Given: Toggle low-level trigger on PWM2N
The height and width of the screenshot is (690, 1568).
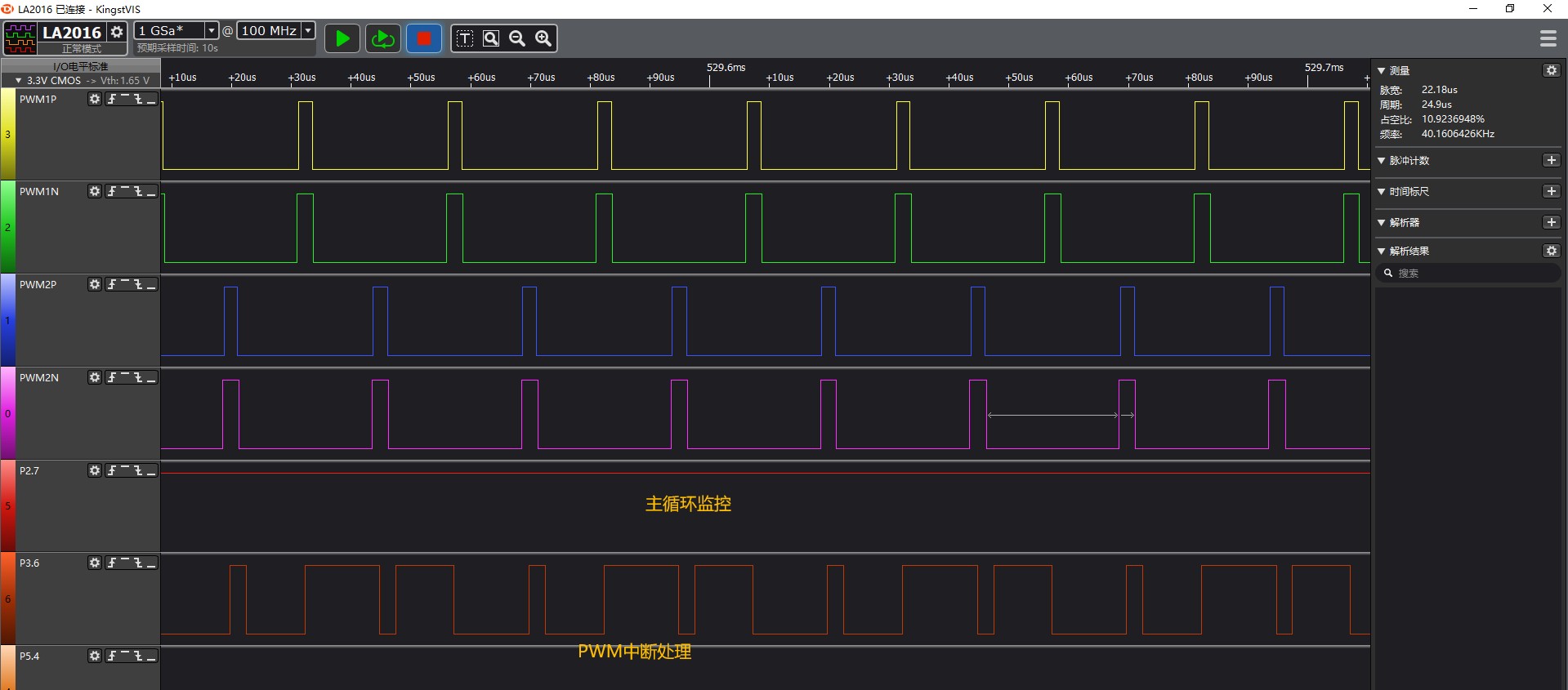Looking at the screenshot, I should (151, 377).
